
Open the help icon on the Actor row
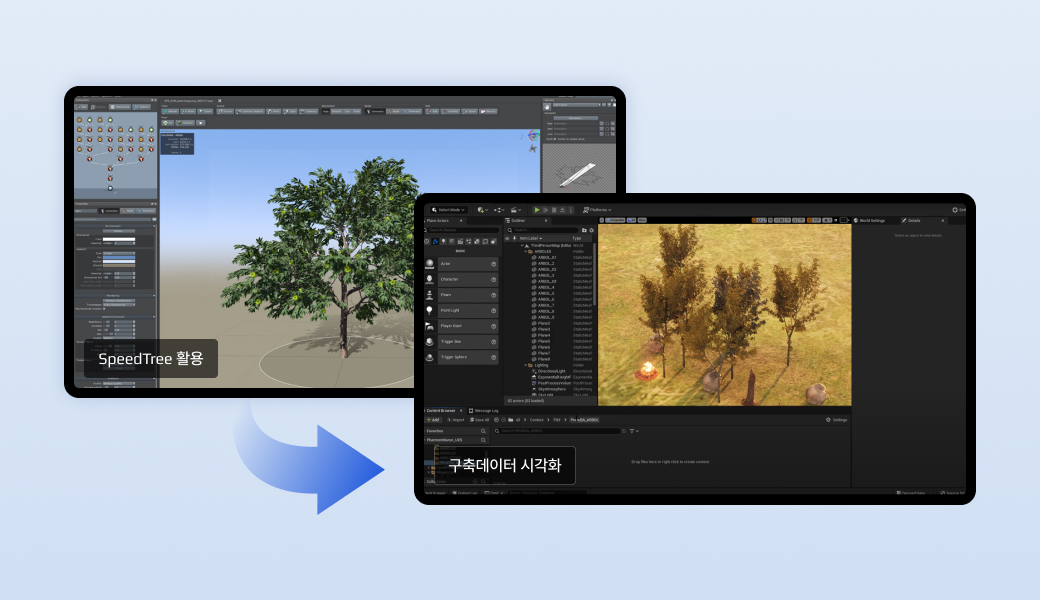click(x=493, y=264)
